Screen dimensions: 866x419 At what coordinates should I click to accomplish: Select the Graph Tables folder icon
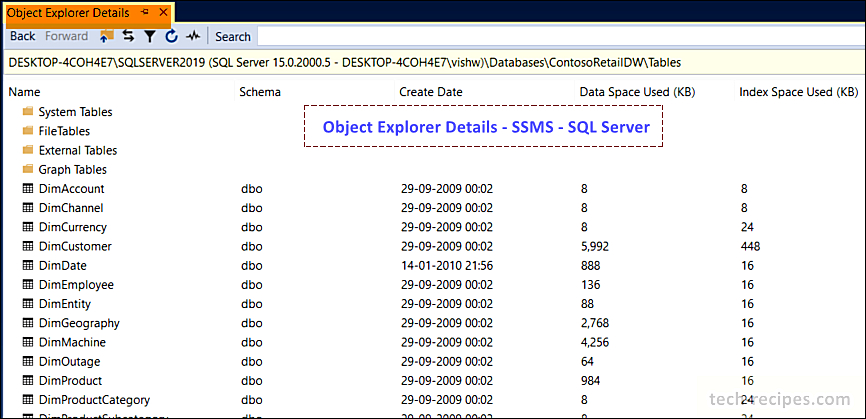click(x=28, y=169)
